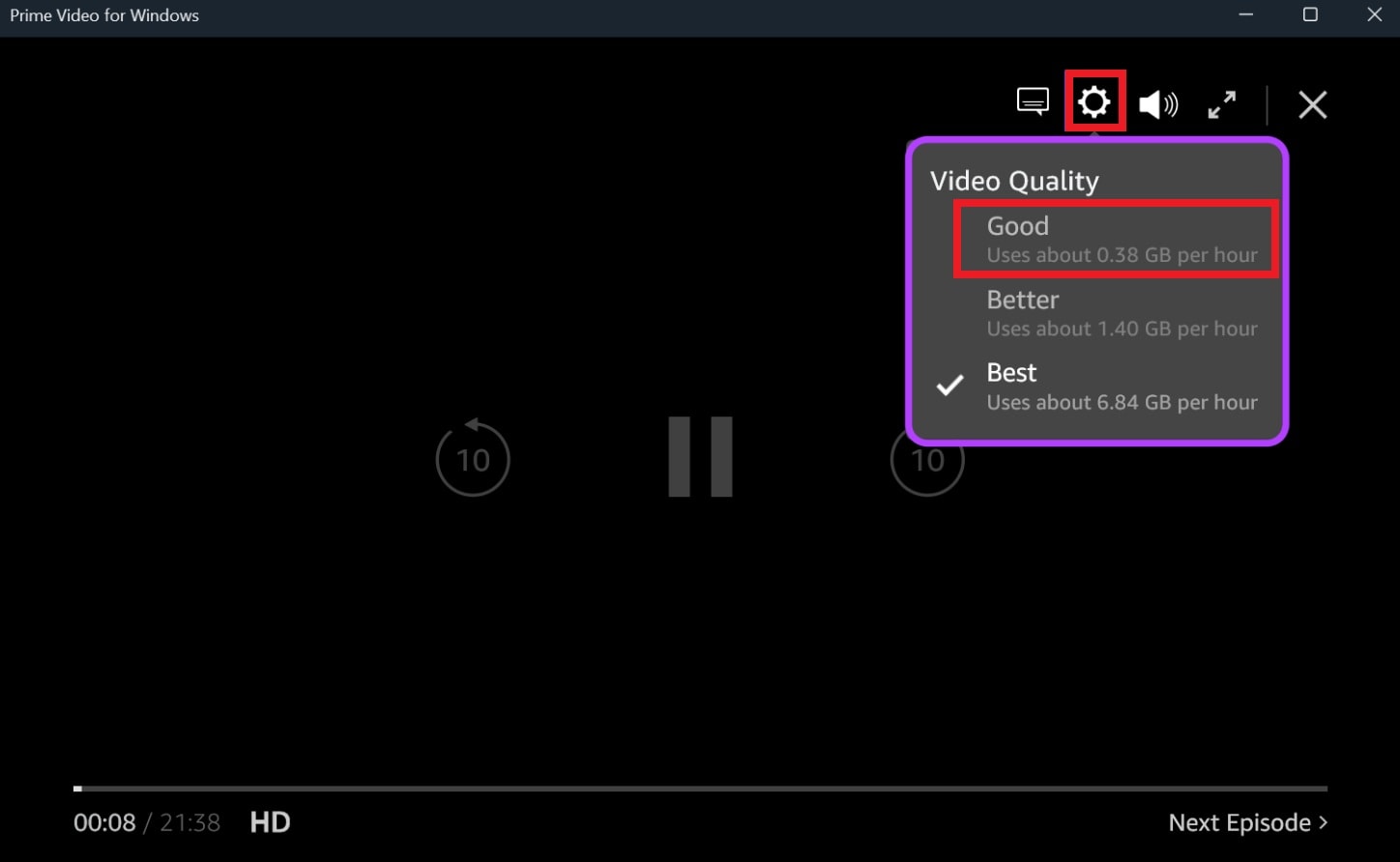
Task: Open the settings gear menu
Action: [1094, 101]
